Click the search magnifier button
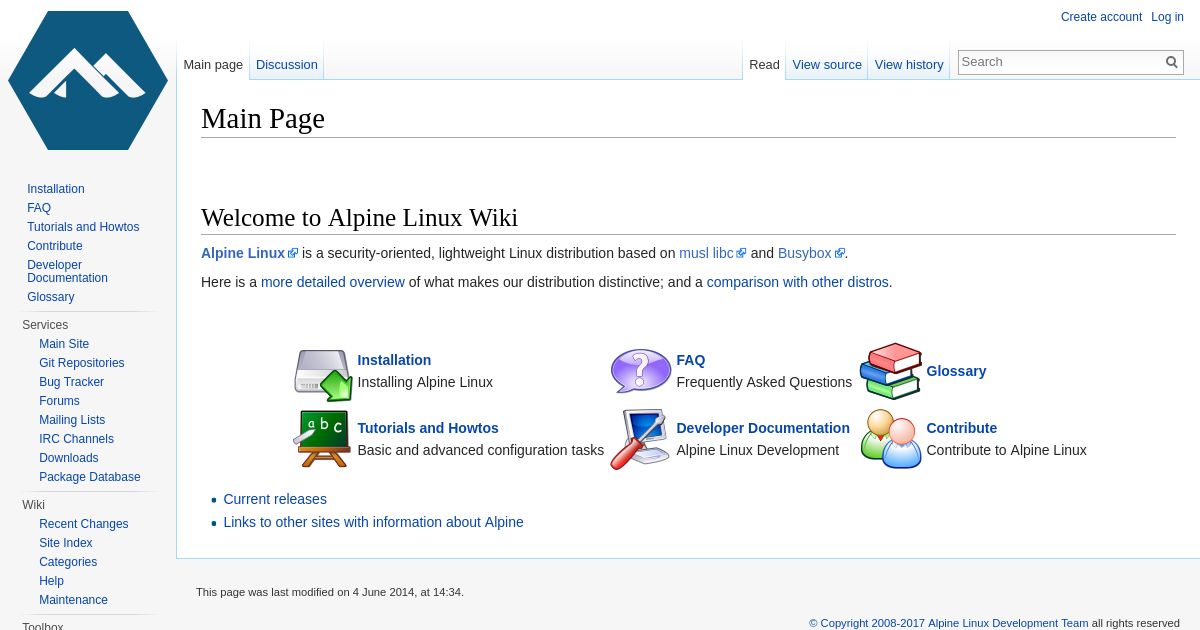Image resolution: width=1200 pixels, height=630 pixels. point(1172,62)
